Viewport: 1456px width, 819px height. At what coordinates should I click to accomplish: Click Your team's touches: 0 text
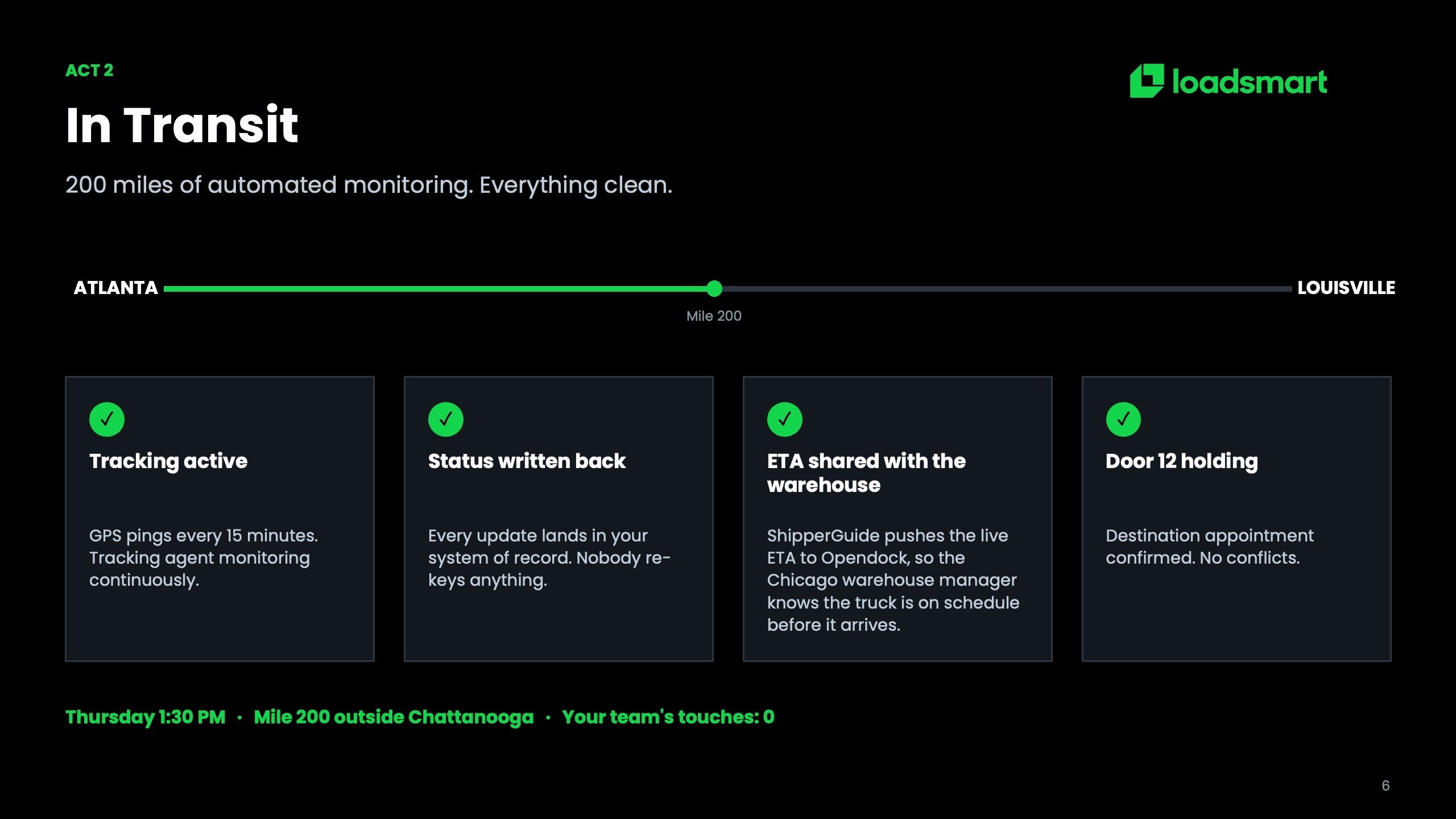point(668,717)
